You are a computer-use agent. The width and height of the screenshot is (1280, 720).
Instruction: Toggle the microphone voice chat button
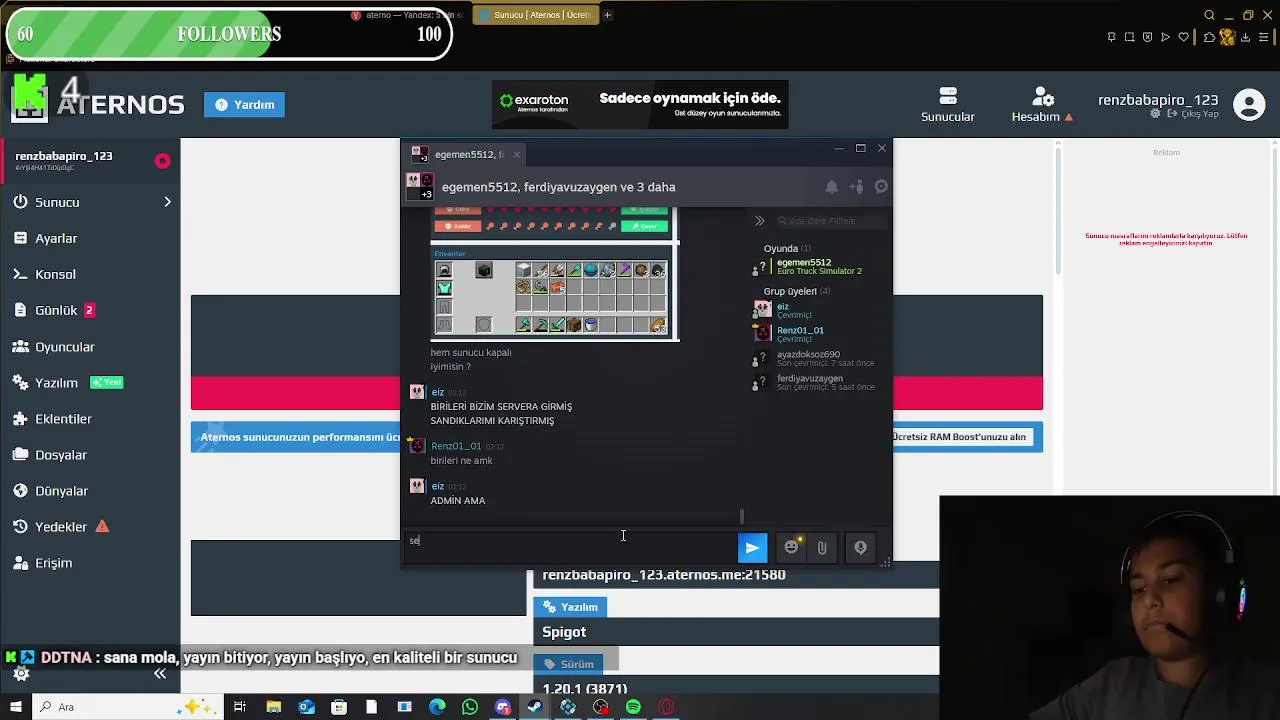coord(860,548)
